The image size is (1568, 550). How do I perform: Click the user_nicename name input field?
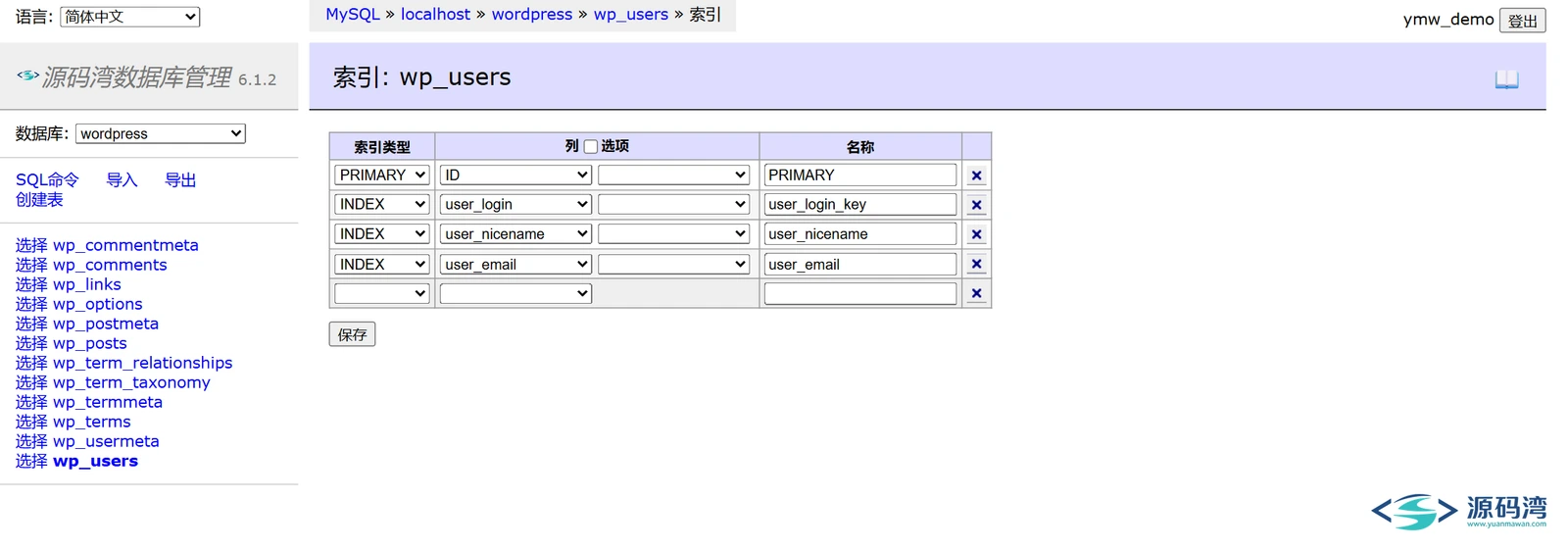860,233
